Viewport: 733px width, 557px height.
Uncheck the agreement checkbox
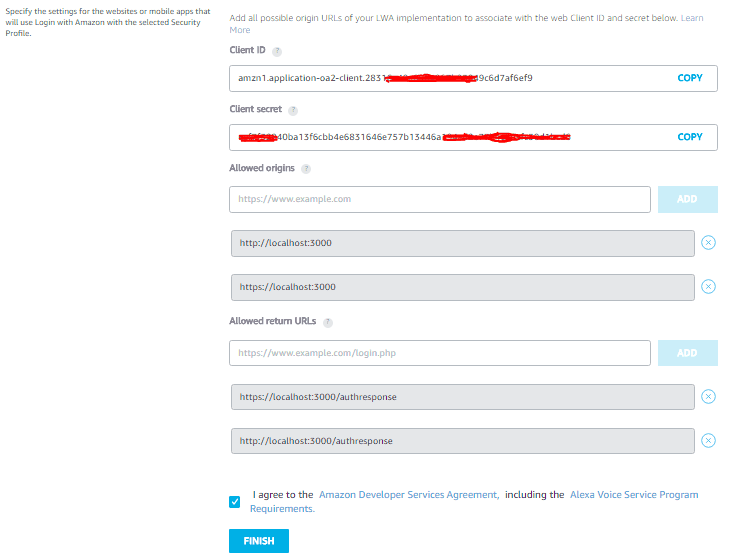[x=235, y=502]
